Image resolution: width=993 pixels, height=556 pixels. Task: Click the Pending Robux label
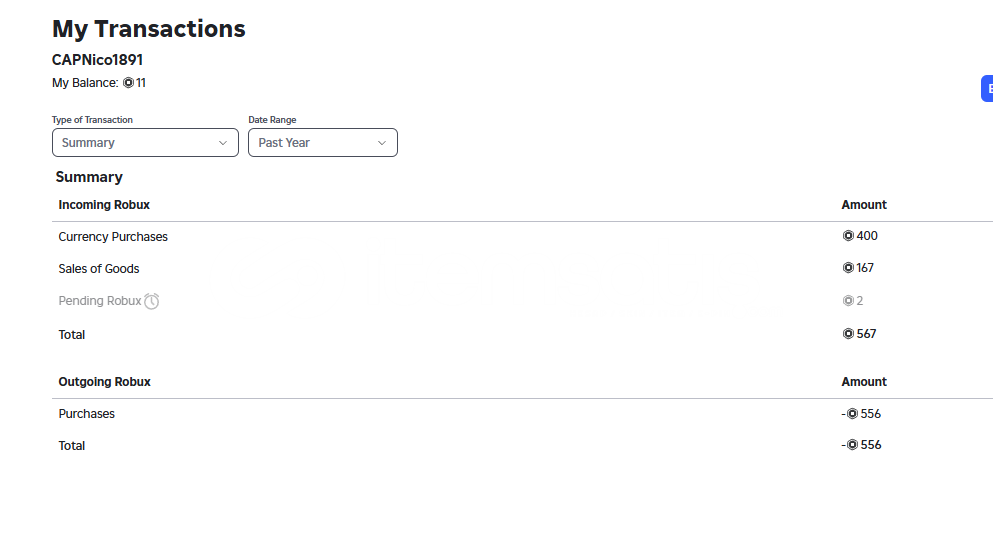point(99,301)
